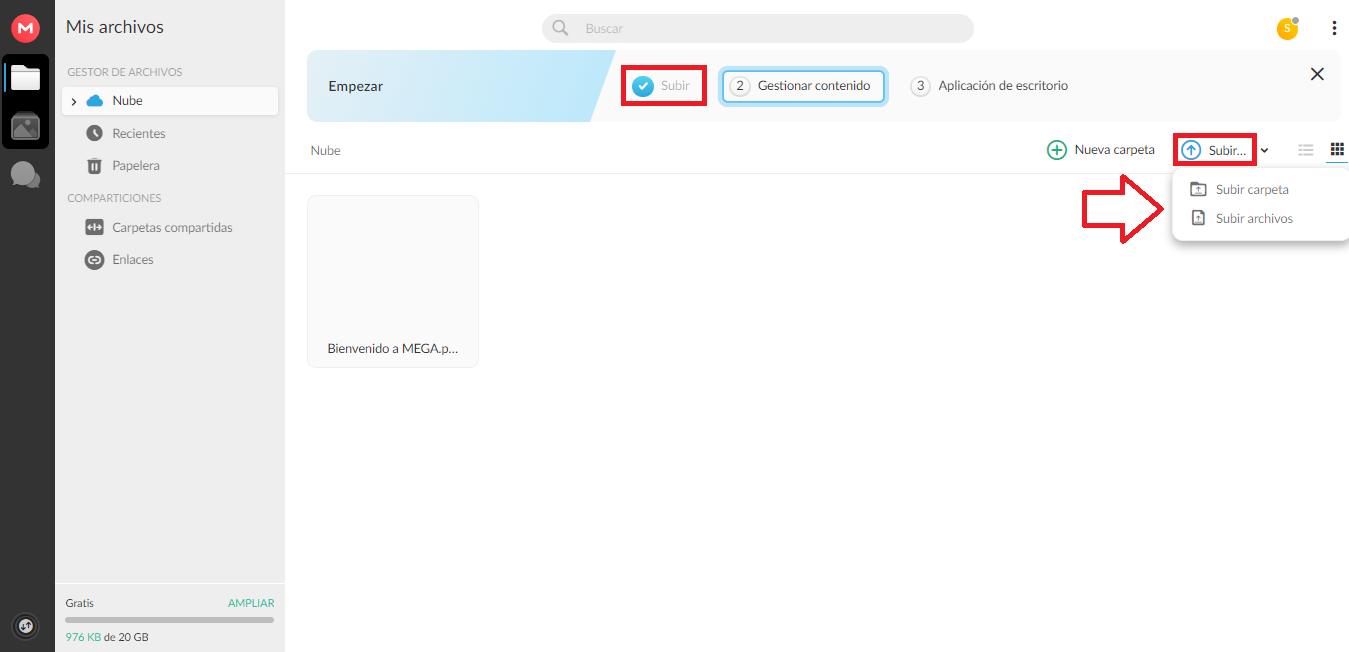The image size is (1349, 652).
Task: Click the Subir... upload button
Action: tap(1214, 150)
